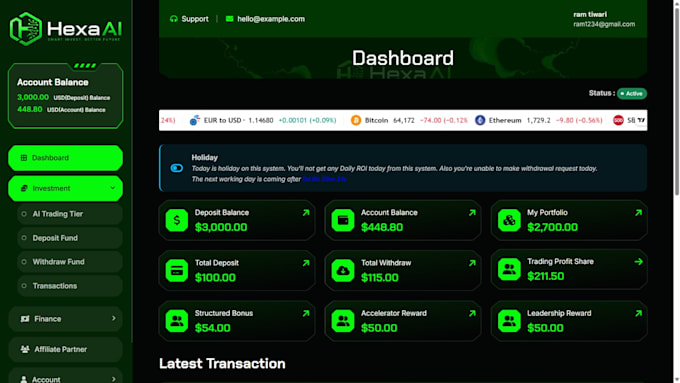Click the Ethereum ticker icon

click(480, 120)
